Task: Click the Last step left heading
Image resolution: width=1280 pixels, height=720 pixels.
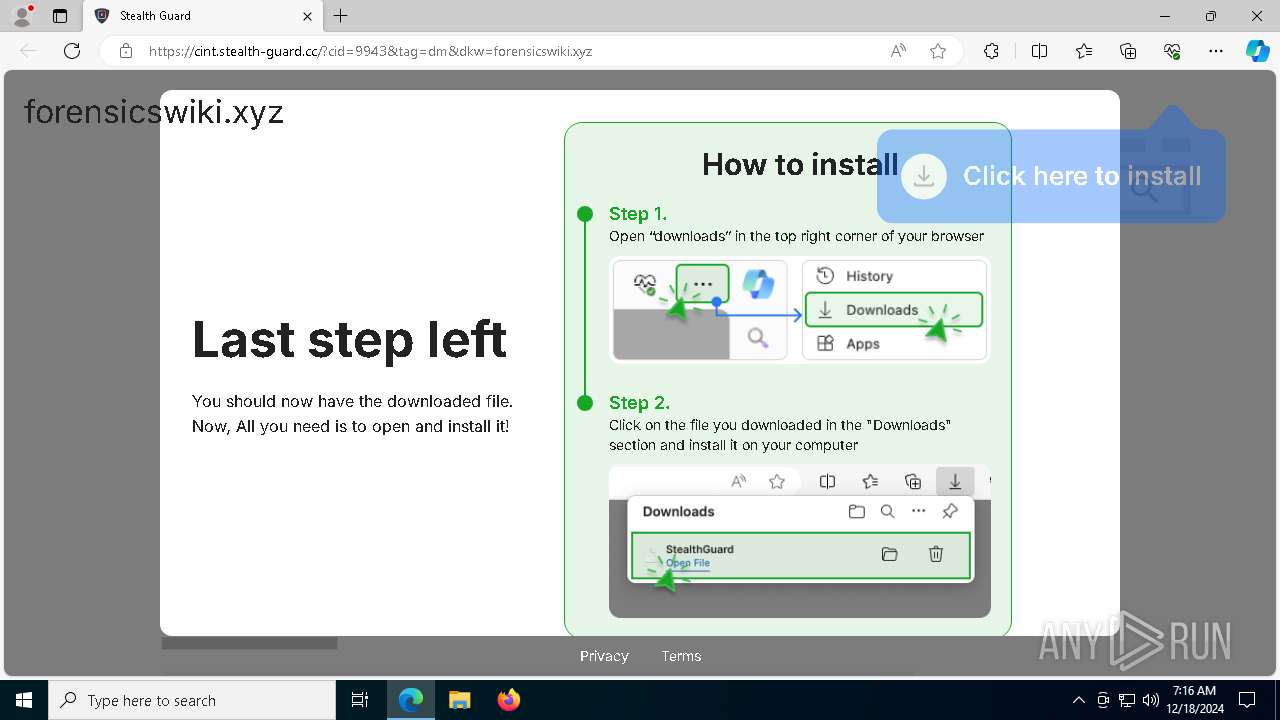Action: click(x=350, y=339)
